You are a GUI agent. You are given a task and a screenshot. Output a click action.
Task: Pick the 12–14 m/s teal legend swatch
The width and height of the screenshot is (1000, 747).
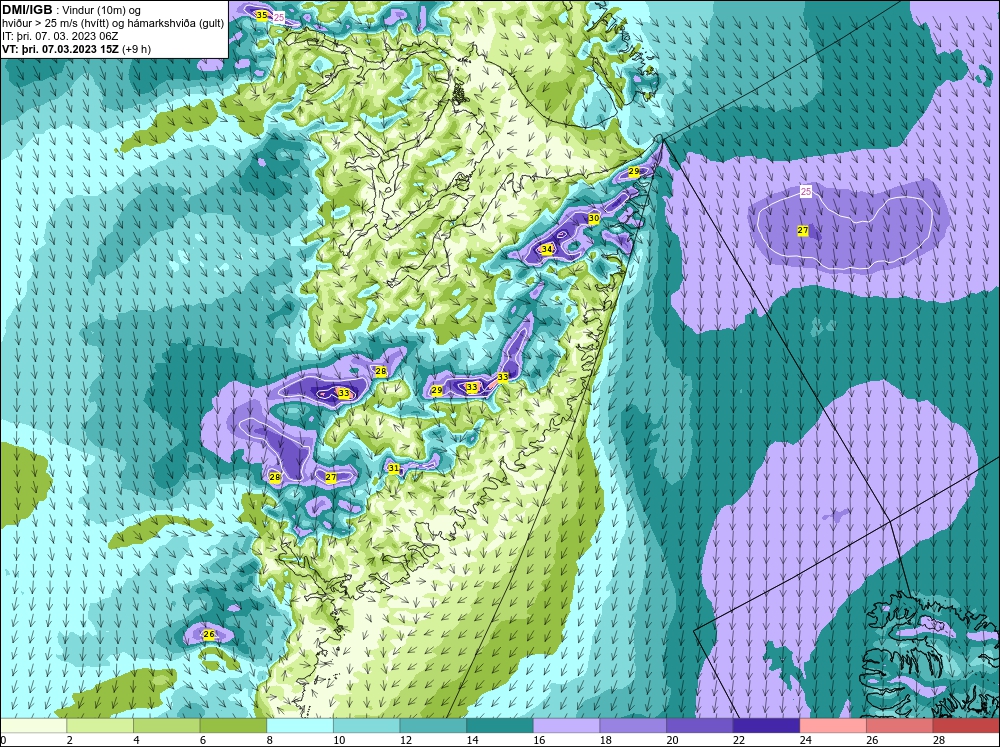[x=433, y=726]
